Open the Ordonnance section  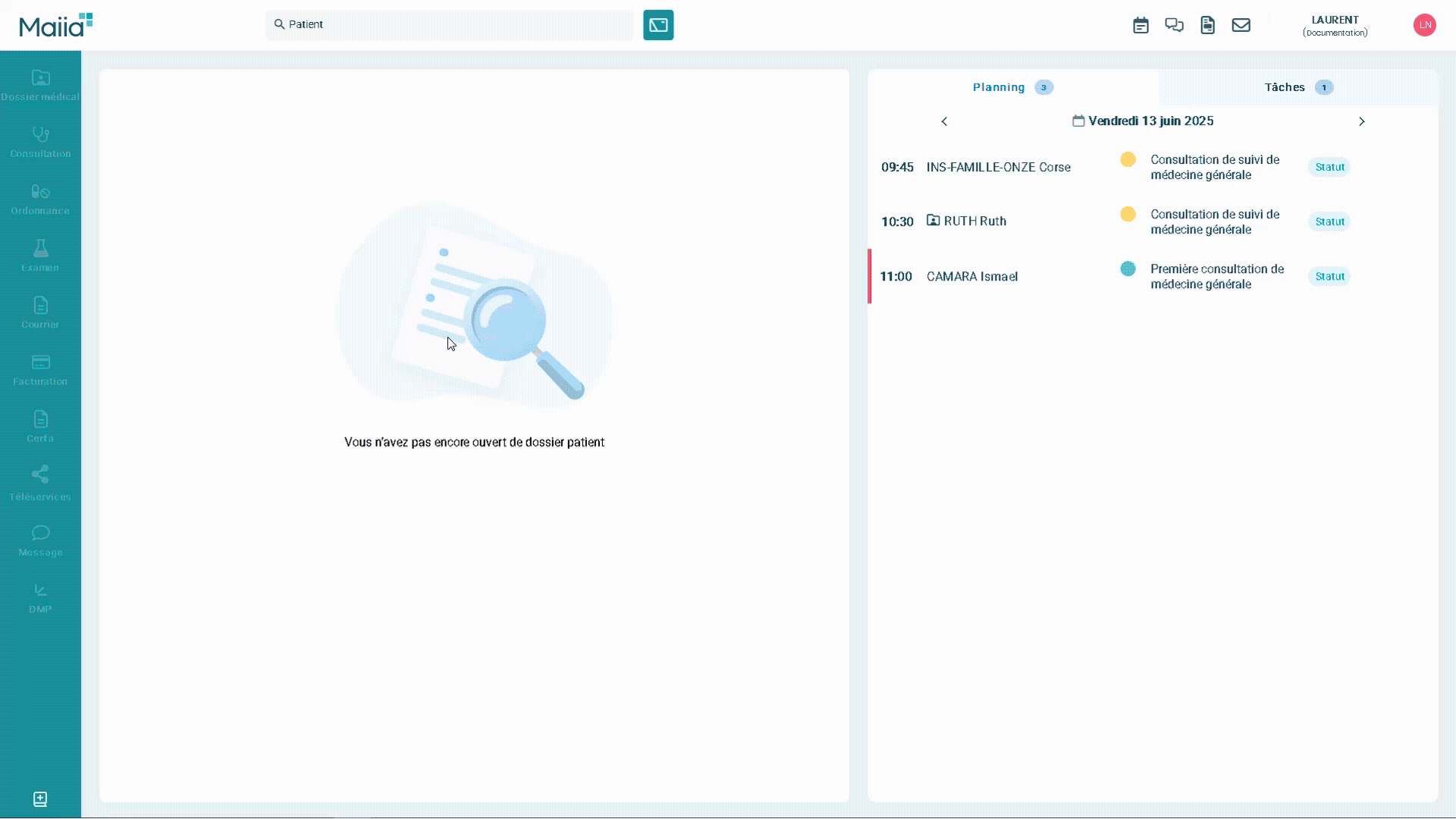click(x=39, y=199)
